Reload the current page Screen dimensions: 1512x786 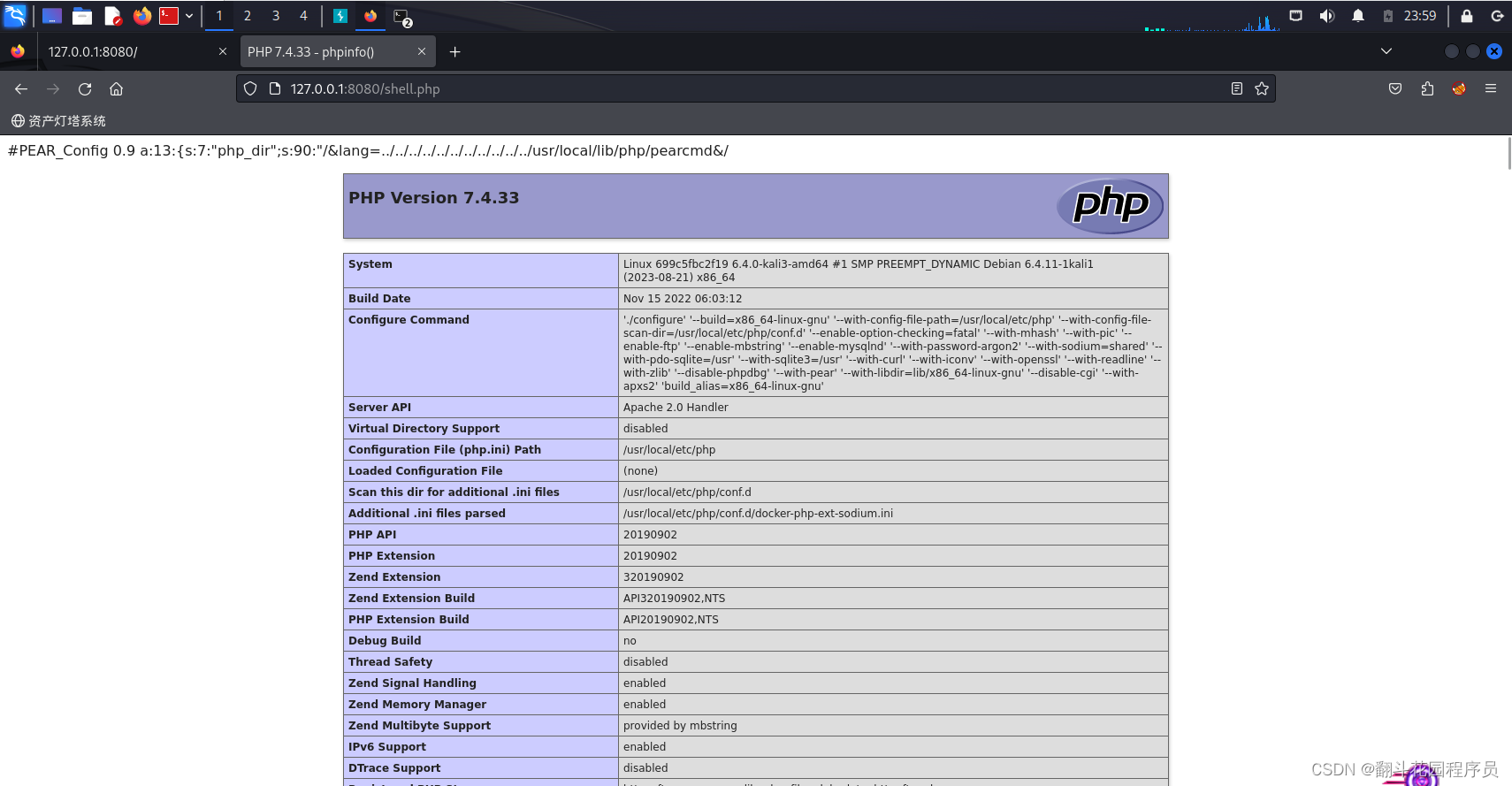85,88
